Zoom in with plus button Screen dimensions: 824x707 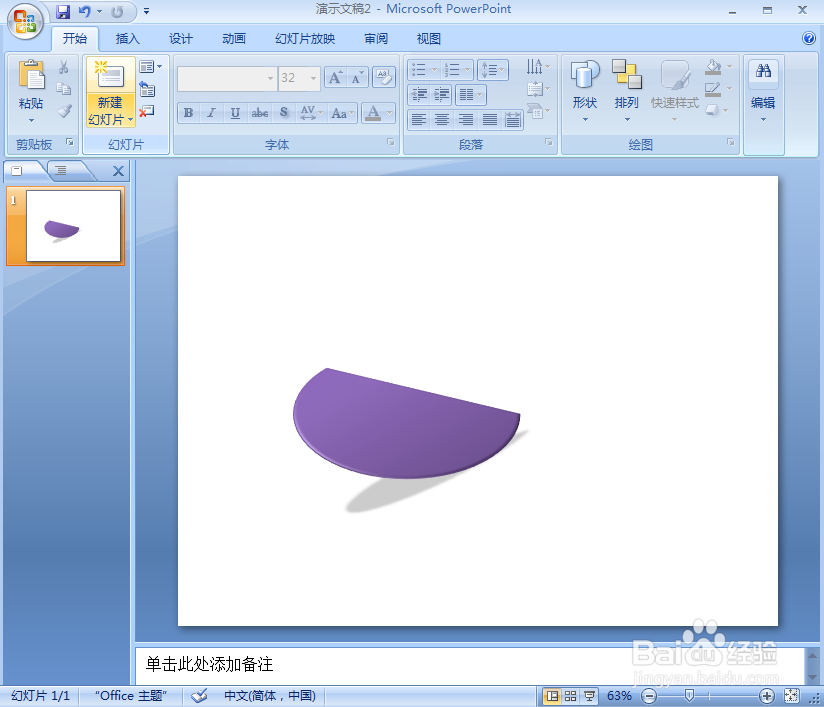click(x=767, y=696)
